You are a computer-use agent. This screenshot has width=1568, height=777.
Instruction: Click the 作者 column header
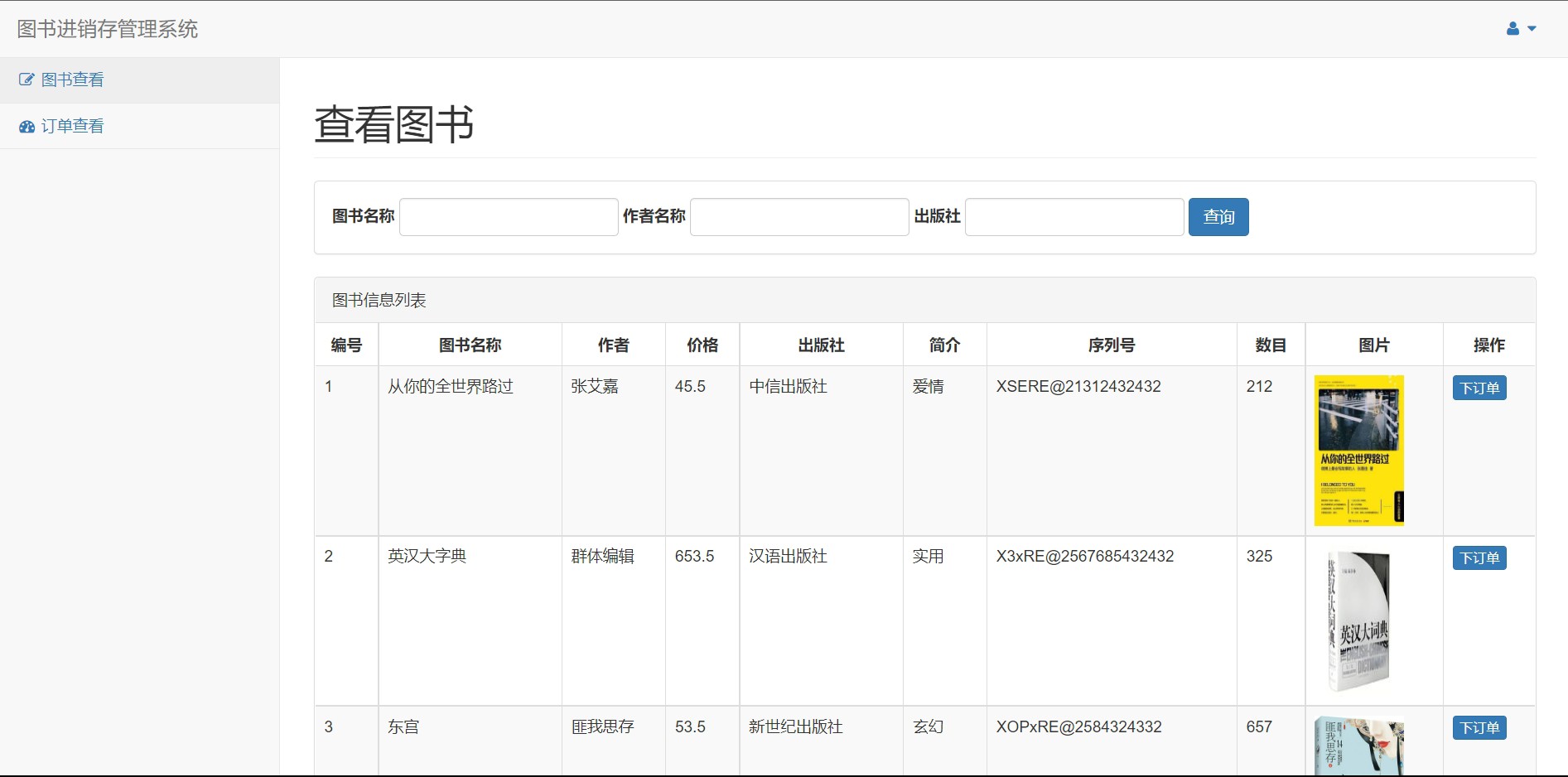coord(614,345)
